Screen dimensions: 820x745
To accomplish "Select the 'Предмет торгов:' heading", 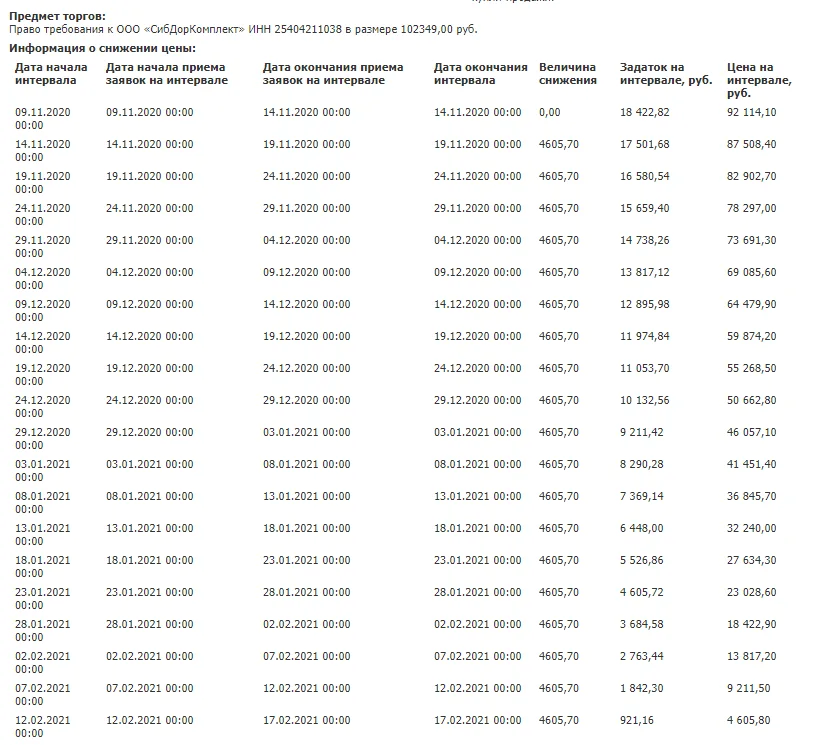I will click(x=57, y=16).
